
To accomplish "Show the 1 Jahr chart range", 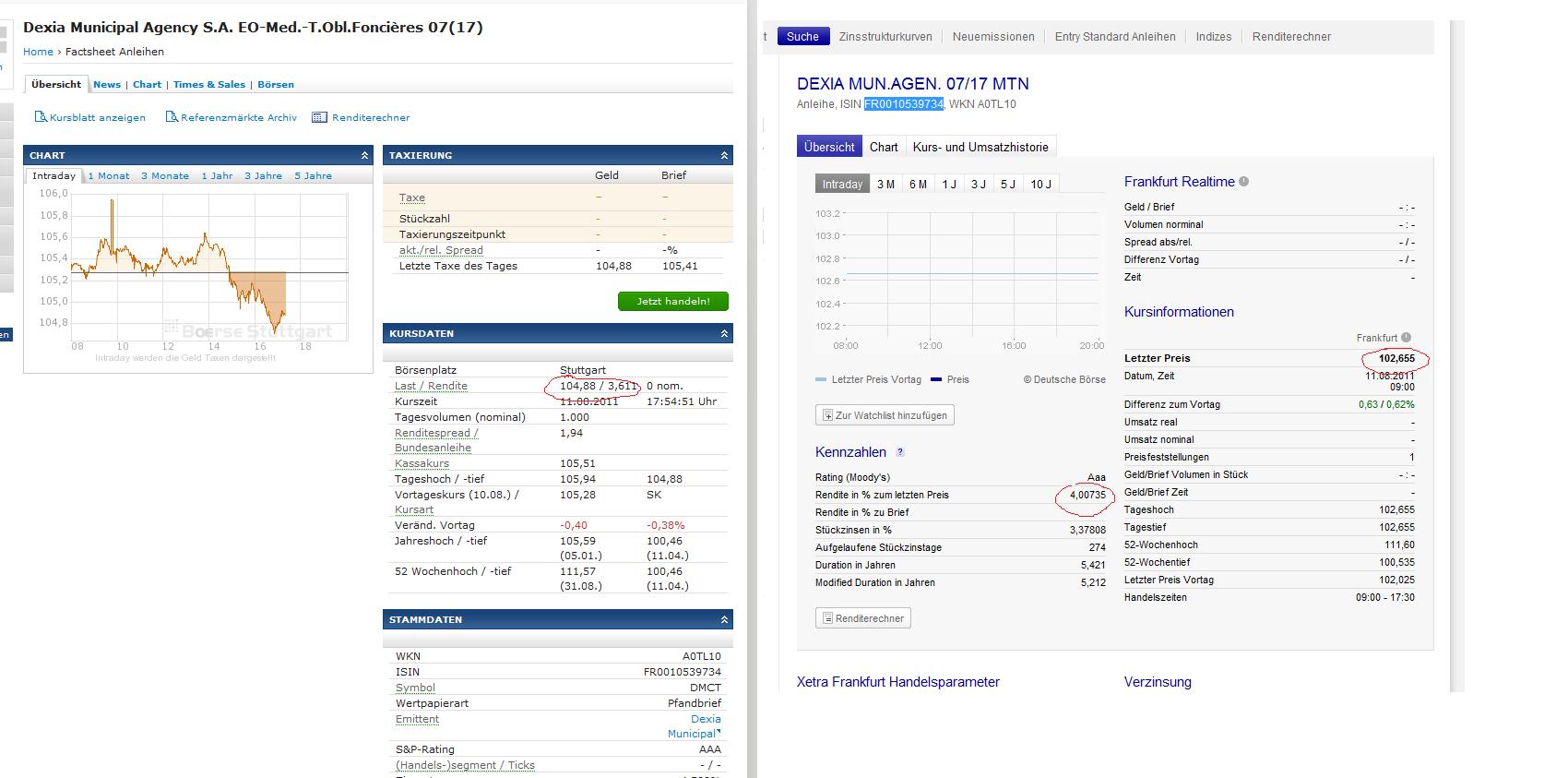I will tap(217, 175).
